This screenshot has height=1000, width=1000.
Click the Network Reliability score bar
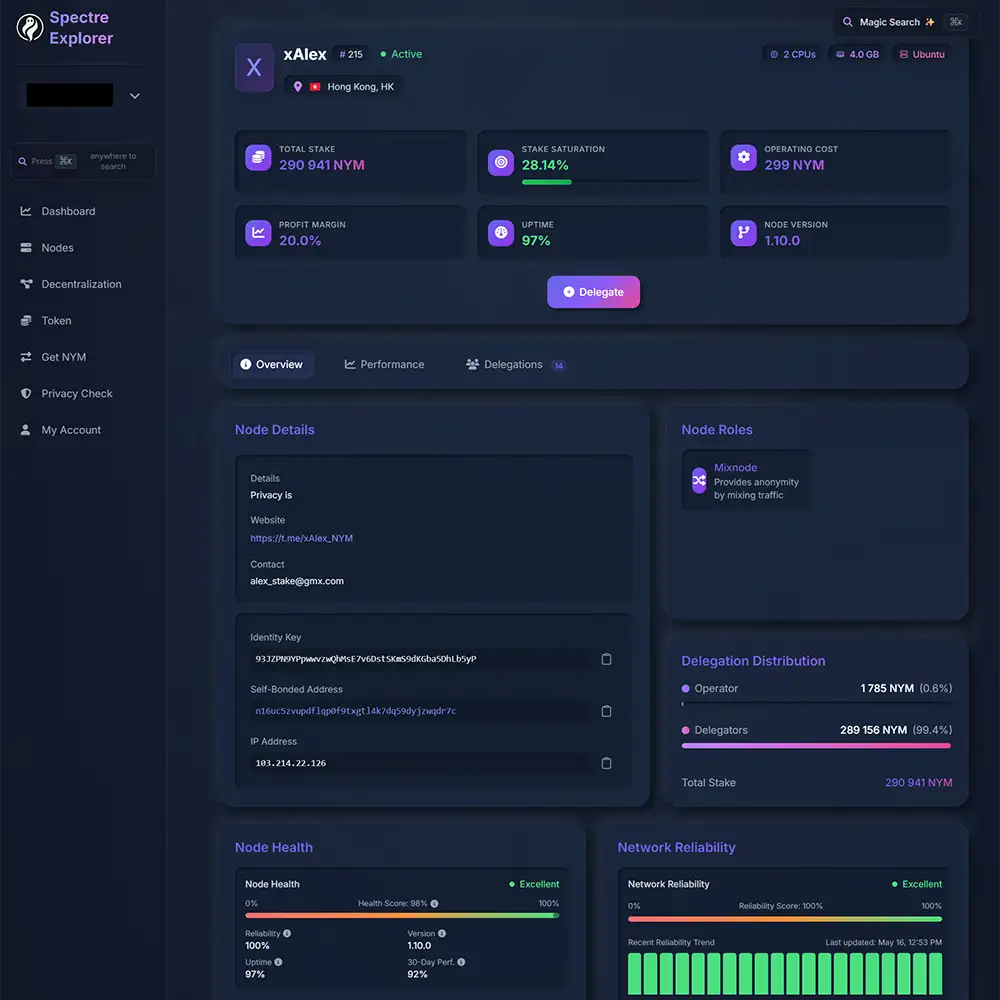coord(784,919)
